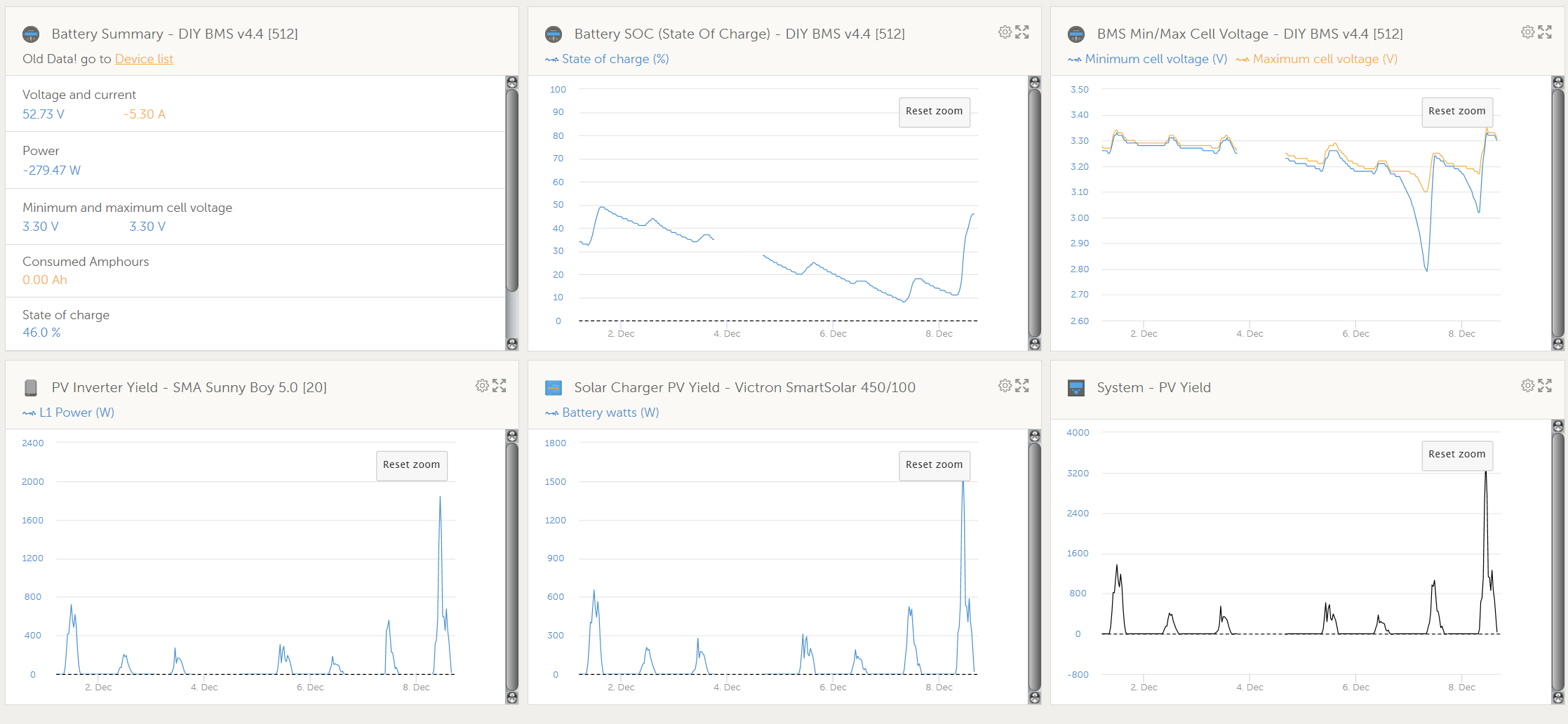
Task: Click 4. Dec marker on PV Inverter Yield chart
Action: point(204,688)
